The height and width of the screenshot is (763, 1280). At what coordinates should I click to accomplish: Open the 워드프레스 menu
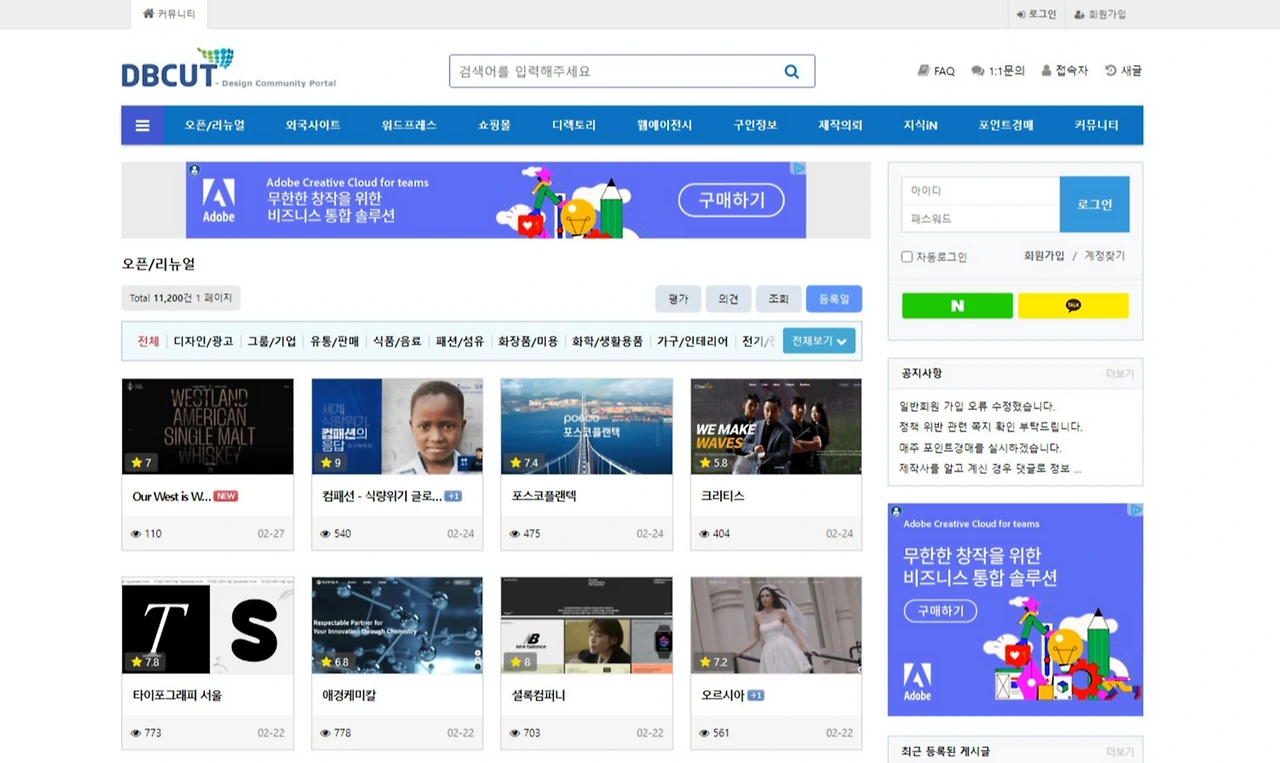coord(409,126)
